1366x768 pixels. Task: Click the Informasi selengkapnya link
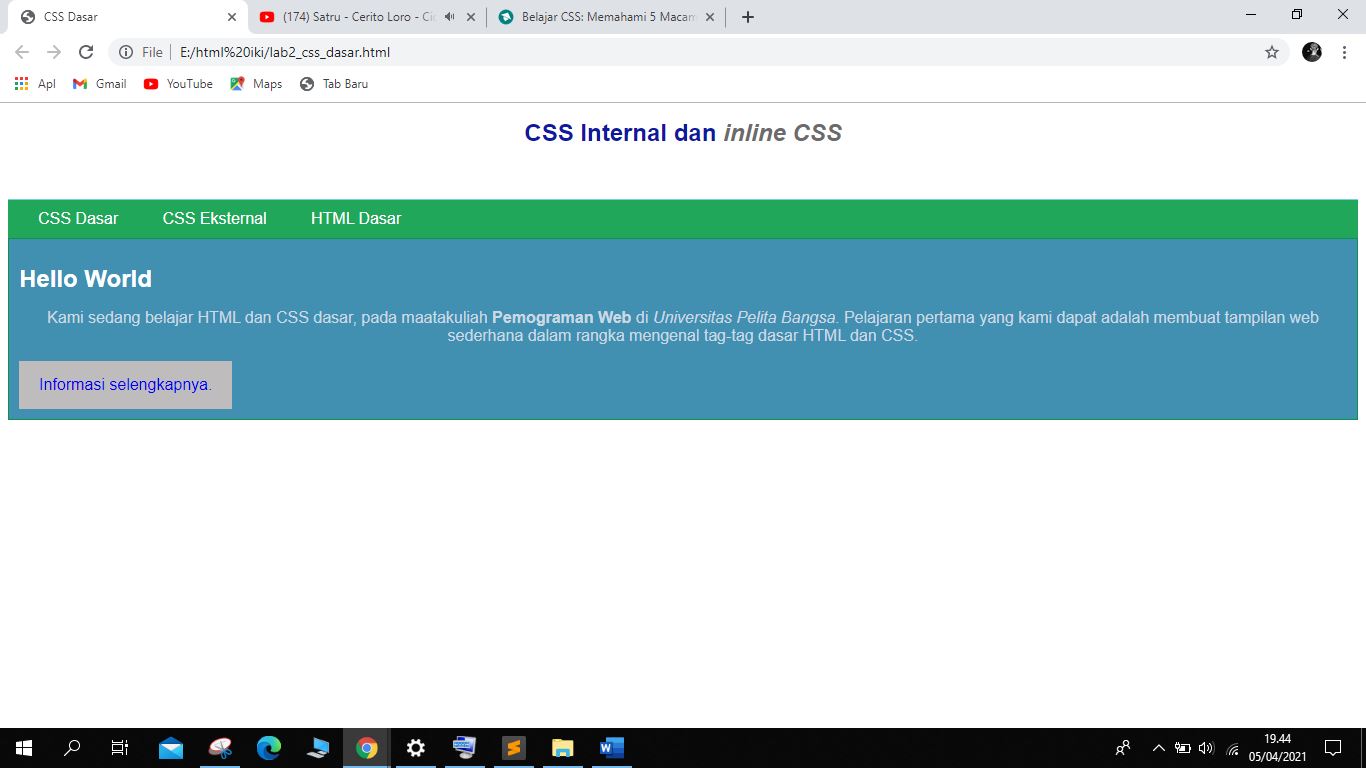coord(124,384)
